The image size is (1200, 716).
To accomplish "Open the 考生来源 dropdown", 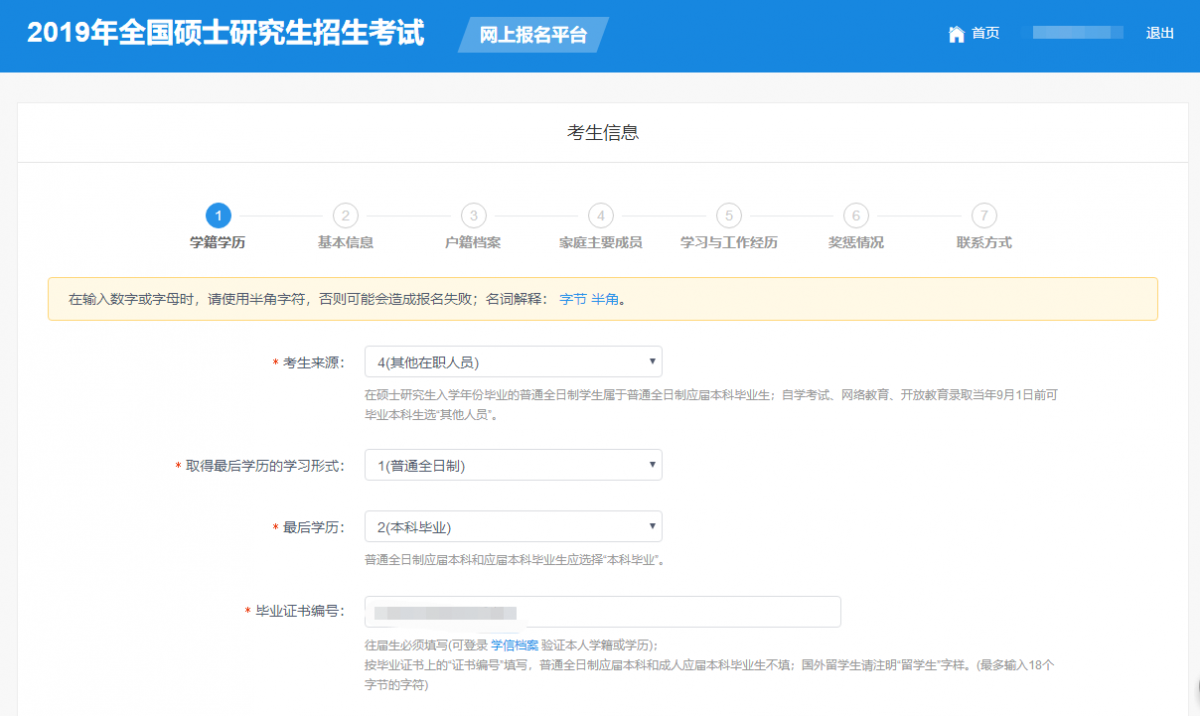I will coord(512,361).
